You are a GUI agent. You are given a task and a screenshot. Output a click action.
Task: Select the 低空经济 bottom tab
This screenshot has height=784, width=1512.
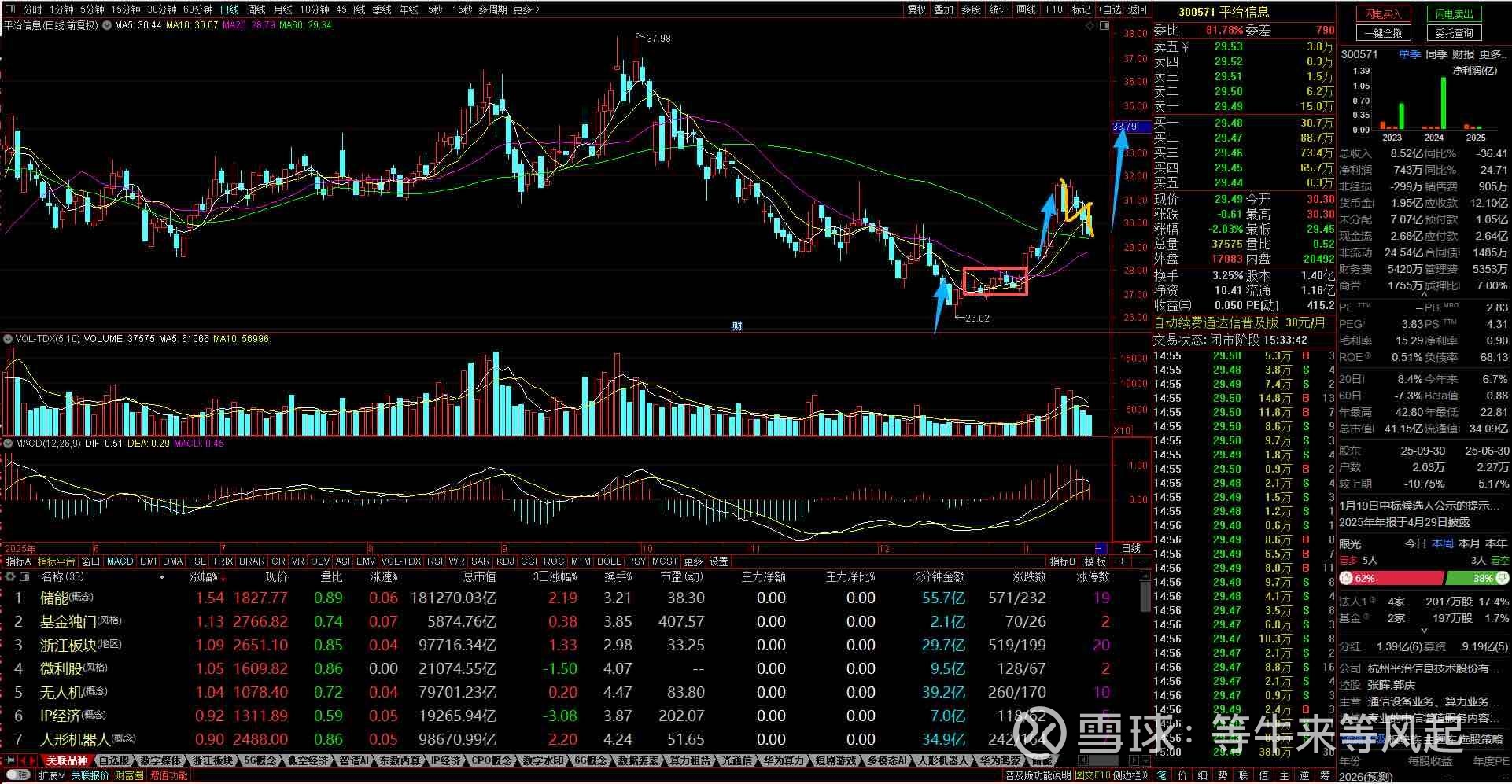point(308,760)
